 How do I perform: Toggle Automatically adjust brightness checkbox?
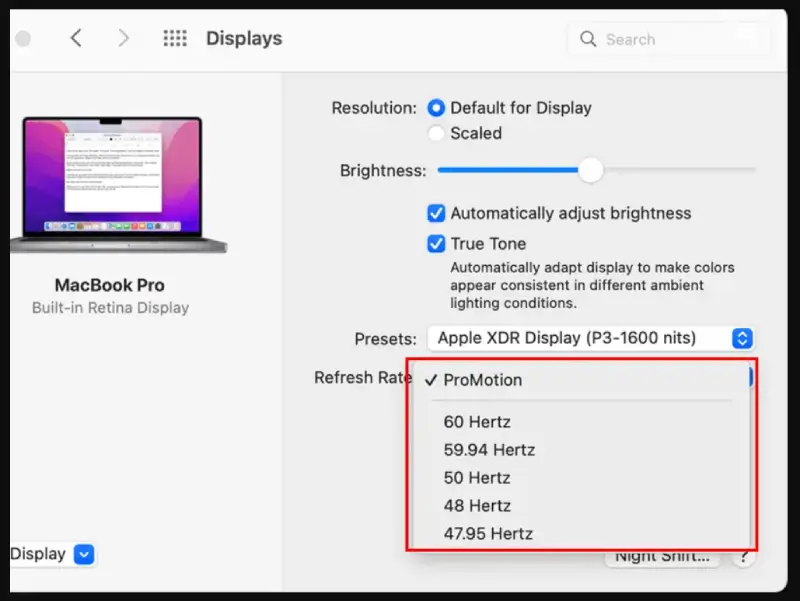[436, 213]
